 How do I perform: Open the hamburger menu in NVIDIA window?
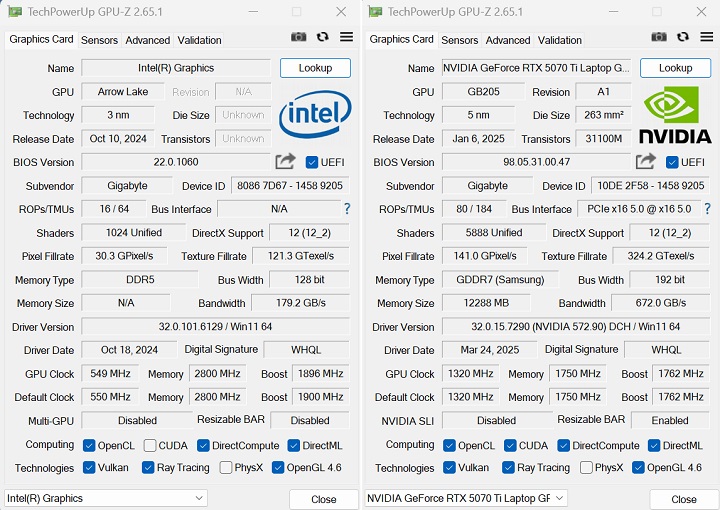[x=707, y=37]
